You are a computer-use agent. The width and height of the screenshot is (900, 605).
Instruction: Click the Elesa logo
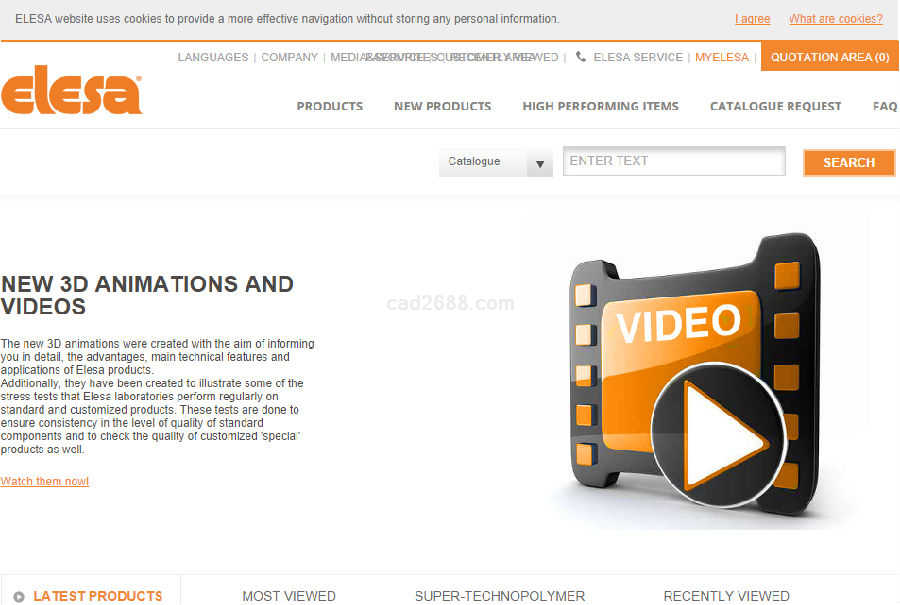(71, 90)
